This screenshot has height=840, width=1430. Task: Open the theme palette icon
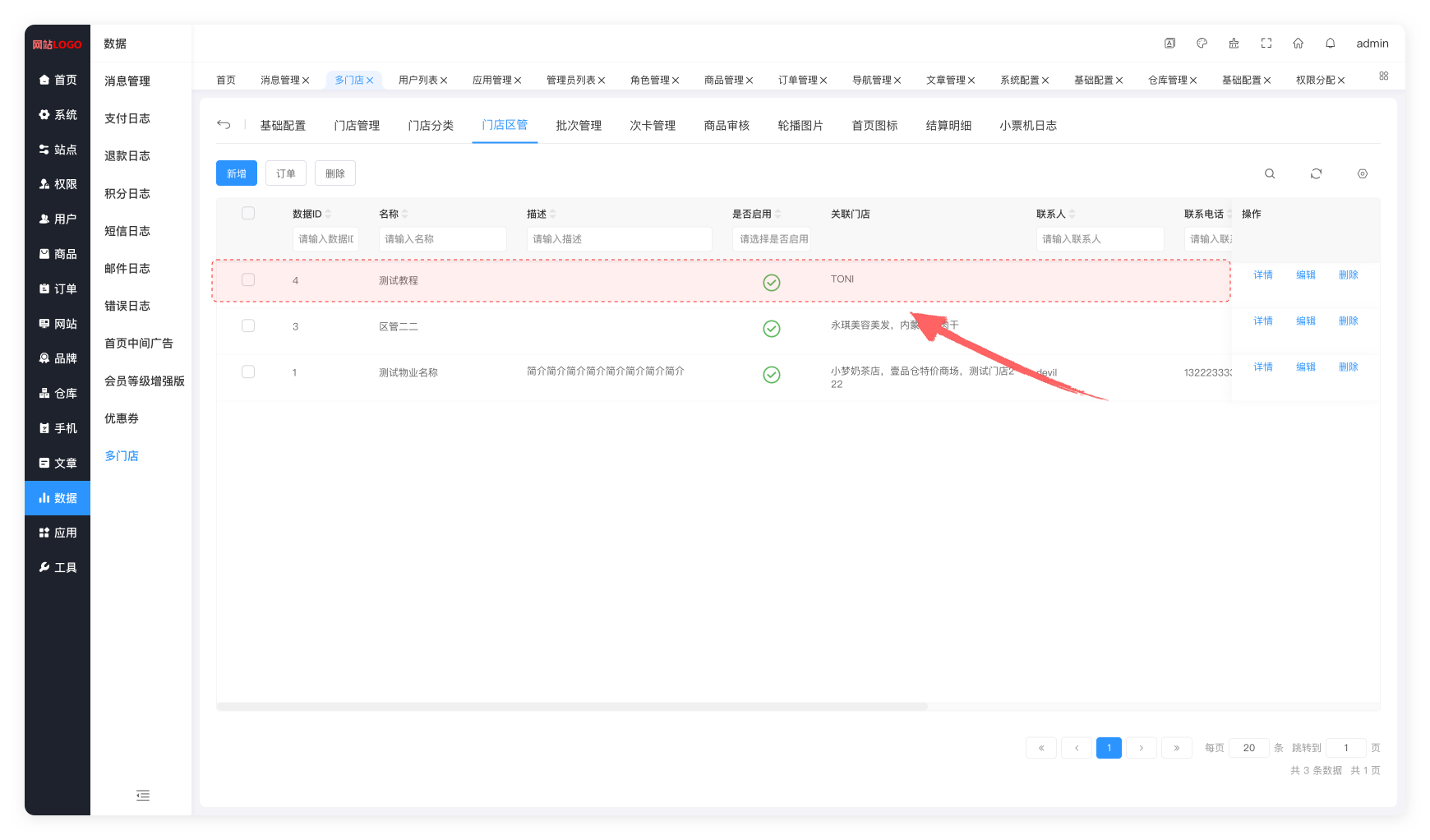click(1202, 44)
